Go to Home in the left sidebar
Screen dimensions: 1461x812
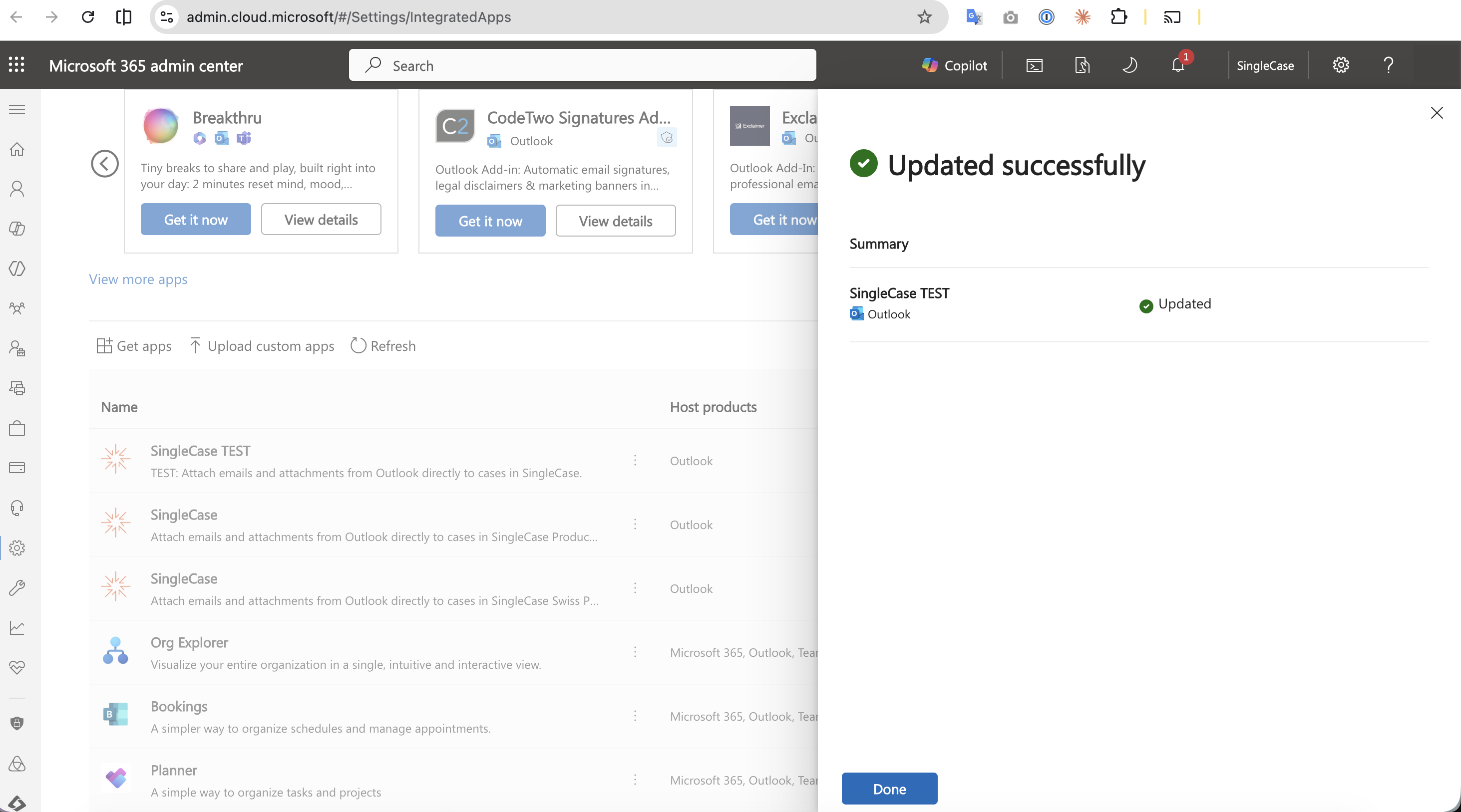(17, 149)
